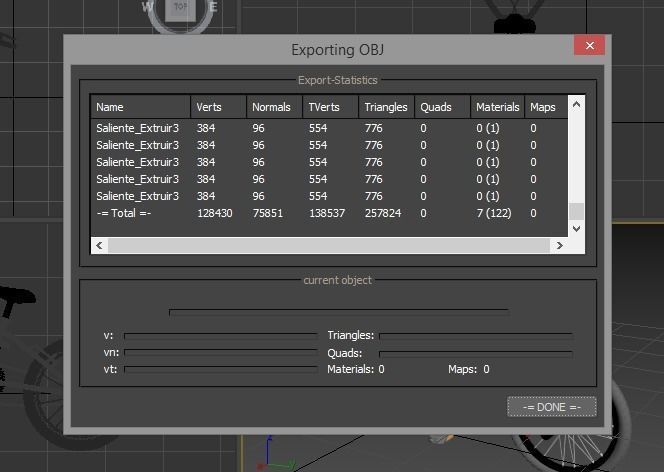Click the Triangles column header
Image resolution: width=664 pixels, height=472 pixels.
pos(386,107)
